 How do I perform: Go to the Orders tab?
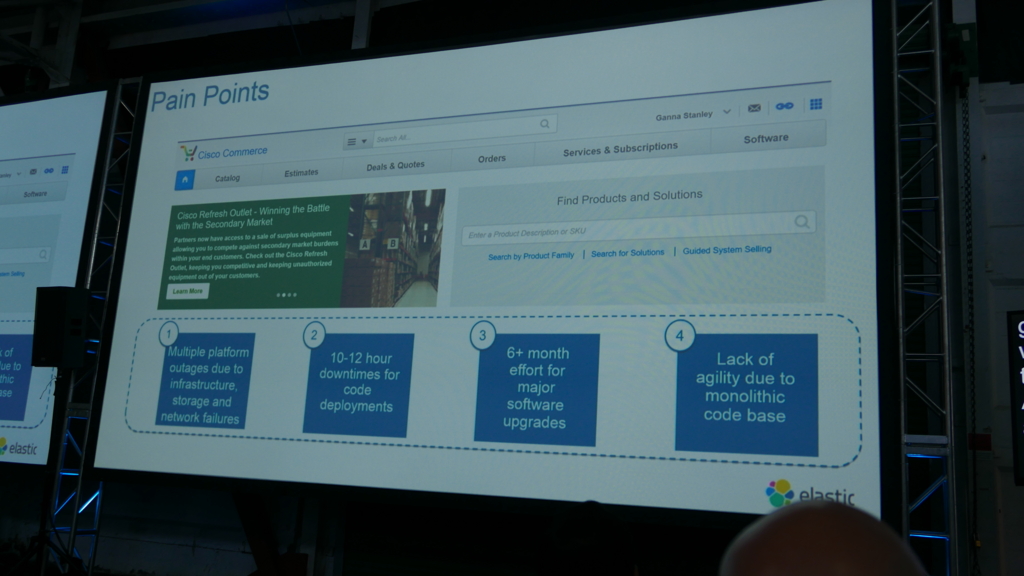tap(491, 159)
